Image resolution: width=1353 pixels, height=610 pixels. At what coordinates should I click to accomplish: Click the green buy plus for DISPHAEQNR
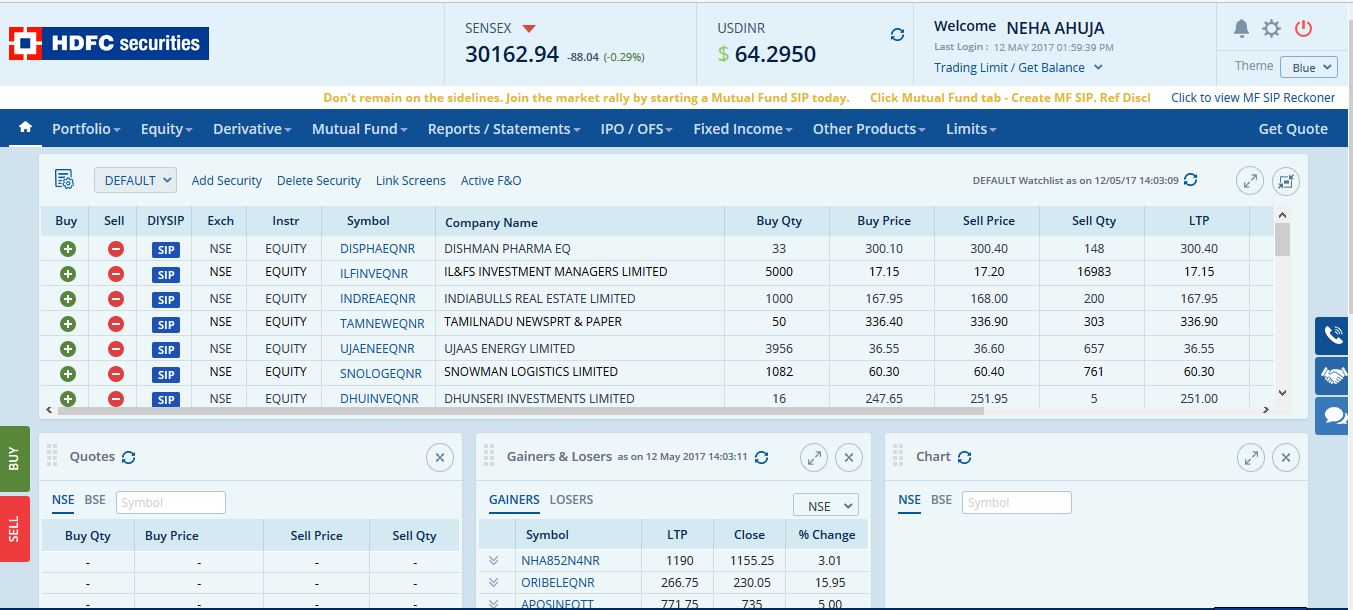tap(67, 249)
